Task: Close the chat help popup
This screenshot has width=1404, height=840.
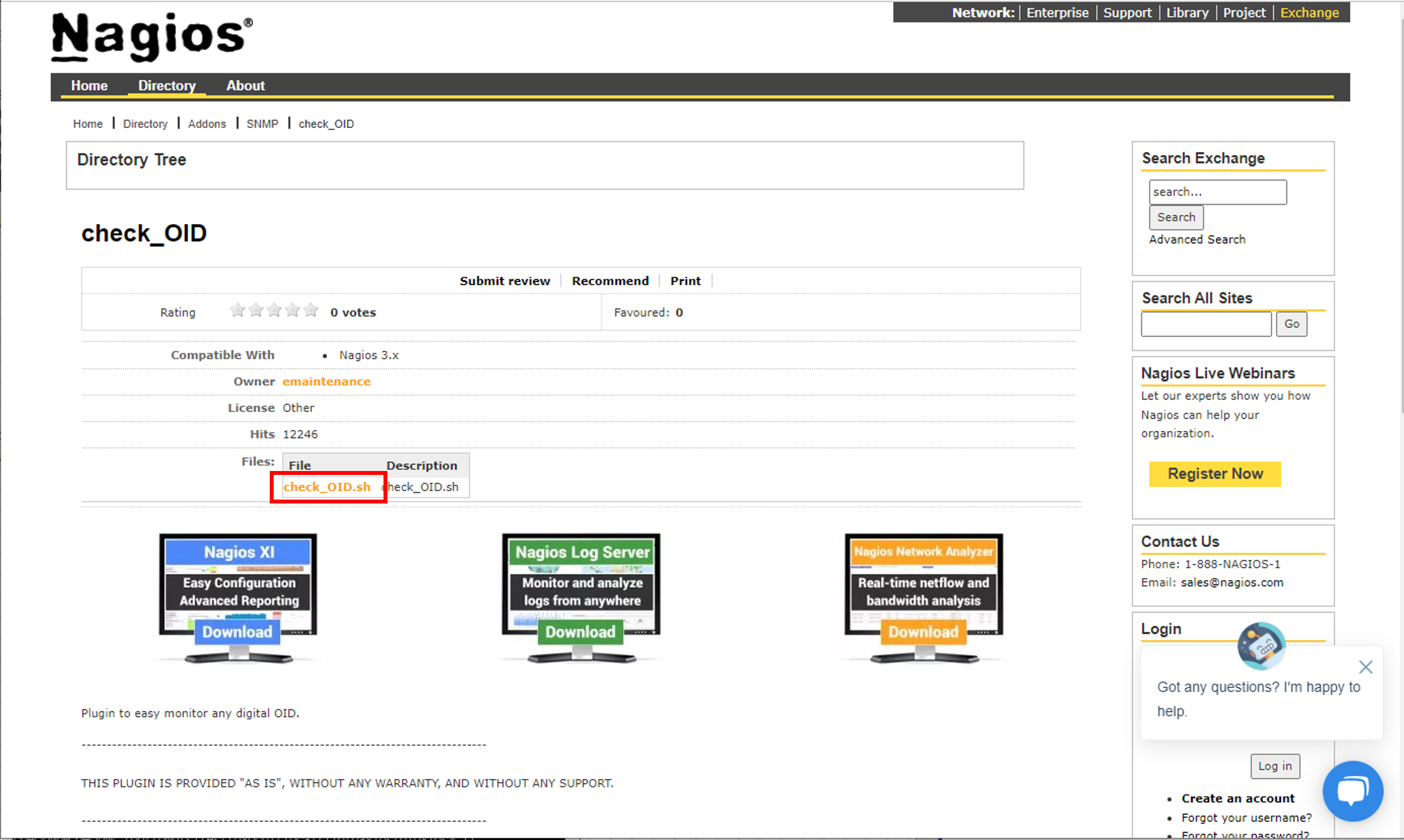Action: [x=1366, y=667]
